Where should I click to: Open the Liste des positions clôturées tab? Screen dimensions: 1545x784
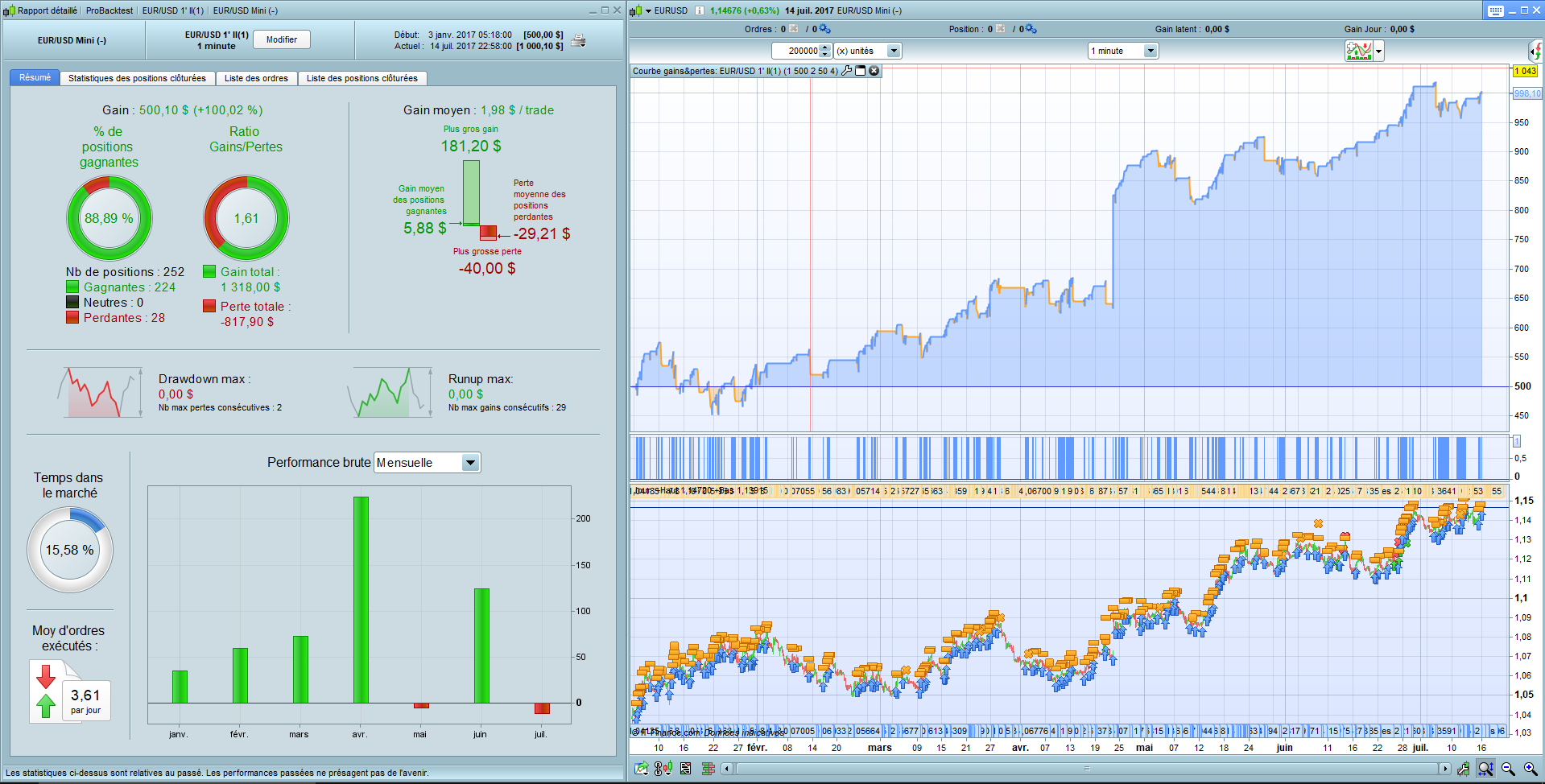click(362, 78)
